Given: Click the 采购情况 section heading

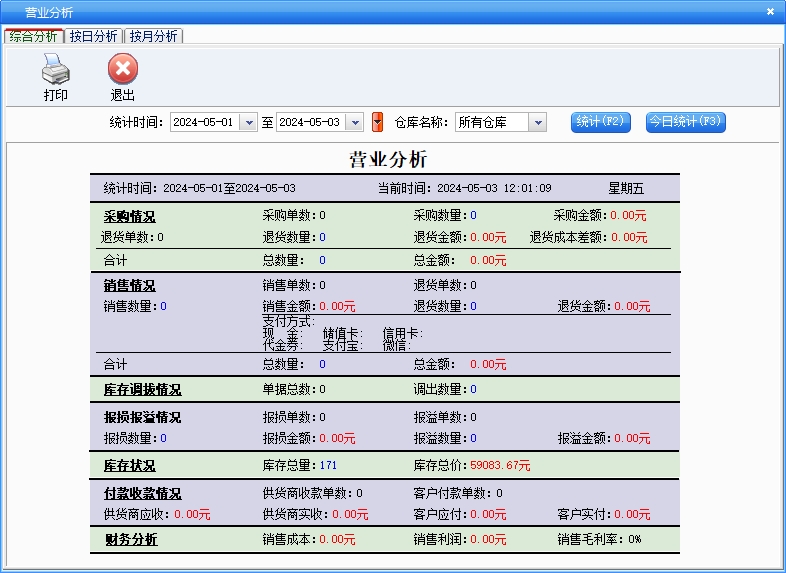Looking at the screenshot, I should coord(129,216).
